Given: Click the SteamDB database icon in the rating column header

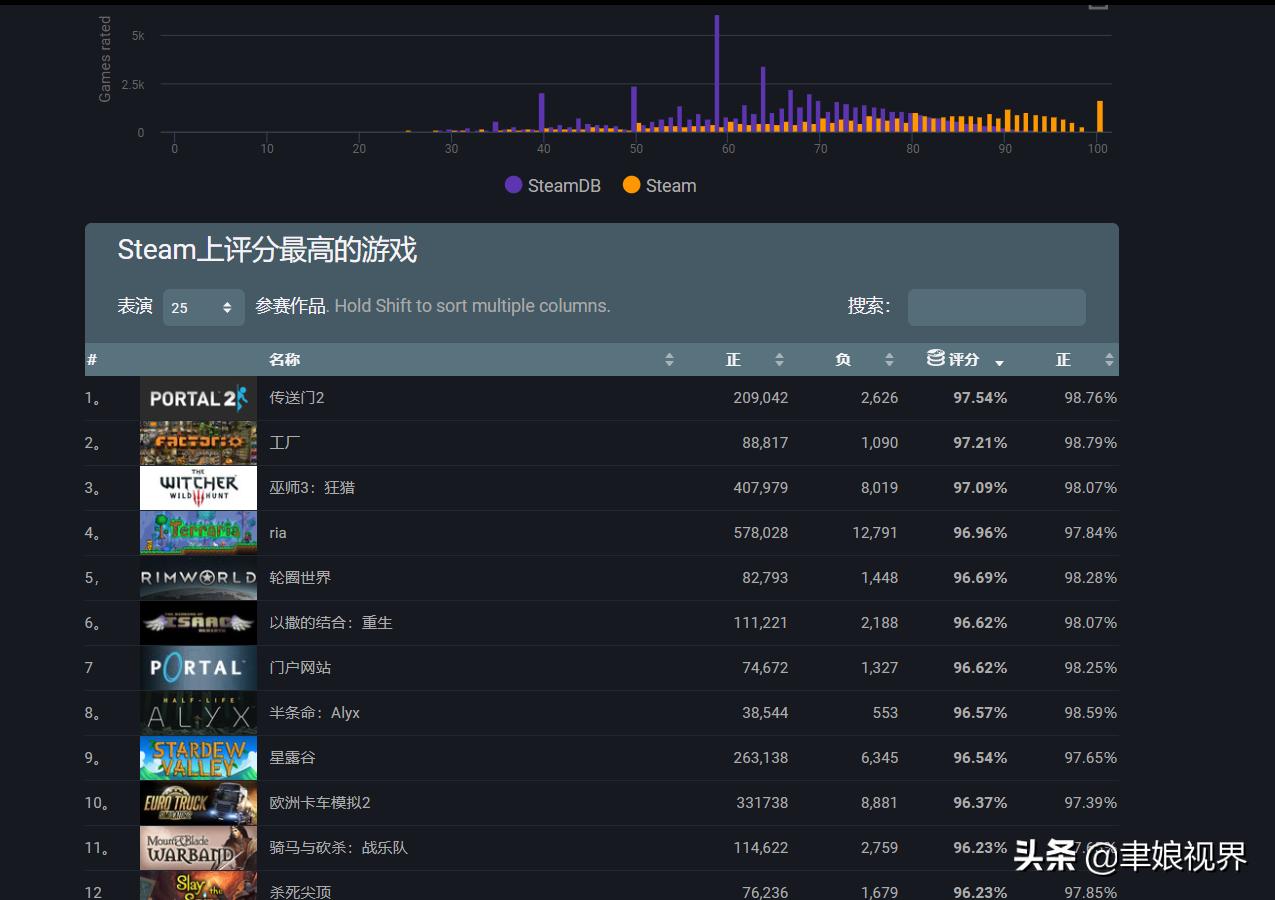Looking at the screenshot, I should click(936, 359).
